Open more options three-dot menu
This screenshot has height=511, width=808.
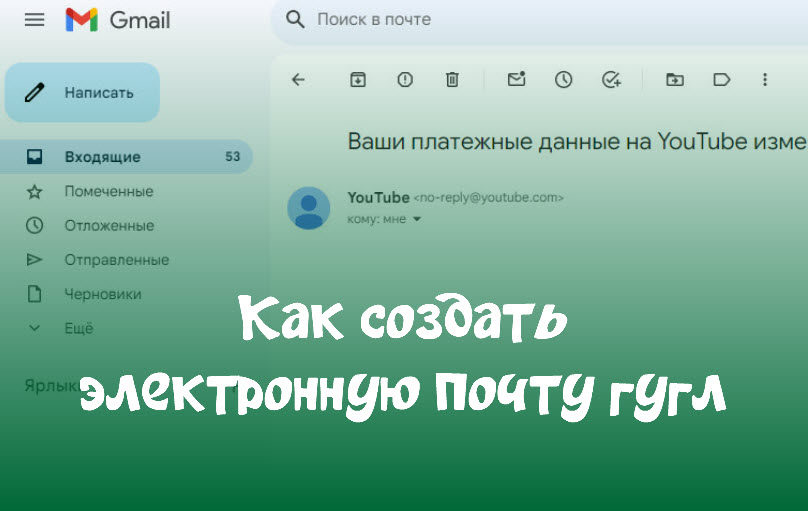pyautogui.click(x=765, y=80)
